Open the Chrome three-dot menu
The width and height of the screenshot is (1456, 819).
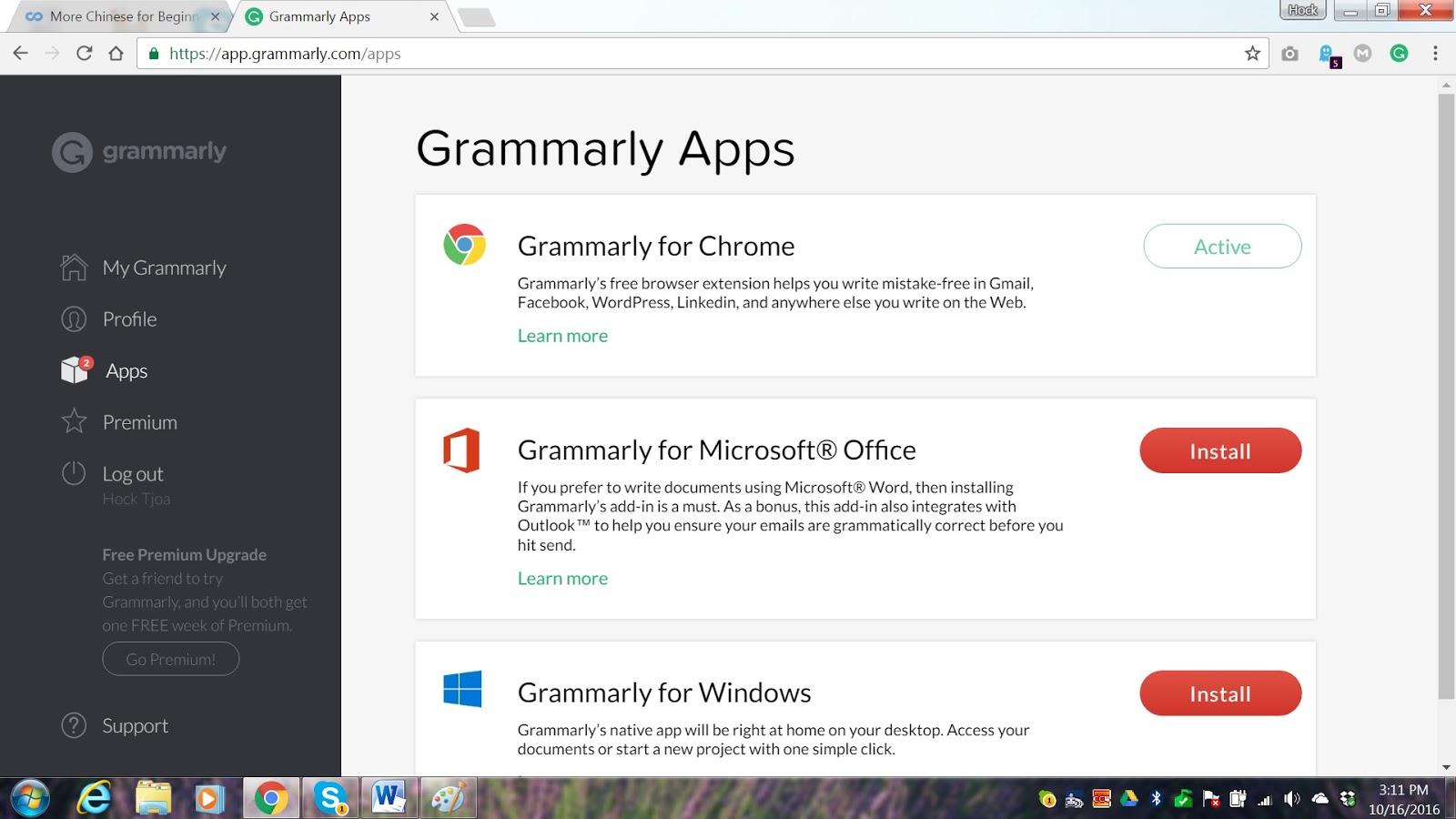point(1435,54)
